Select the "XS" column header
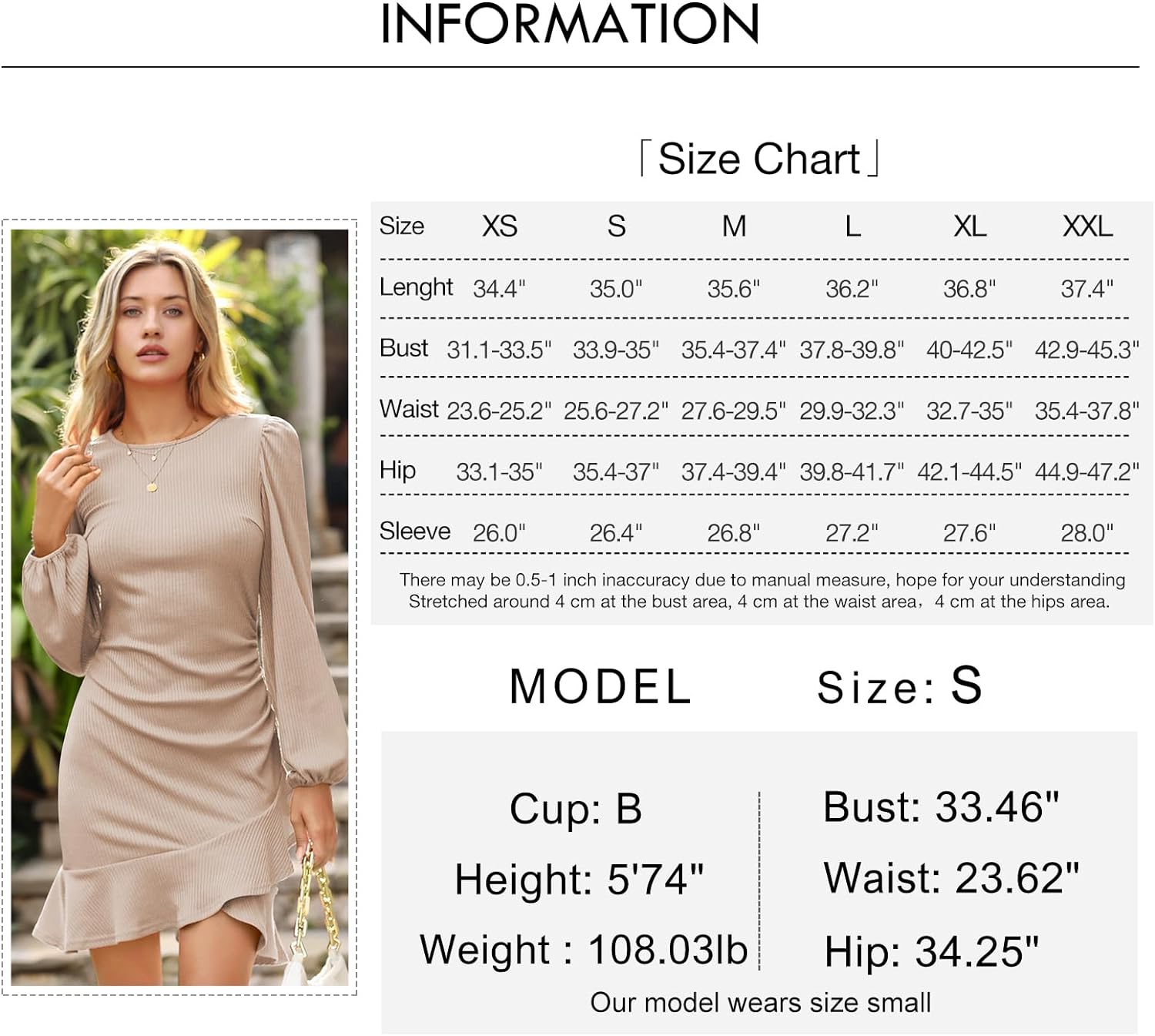 [x=500, y=226]
